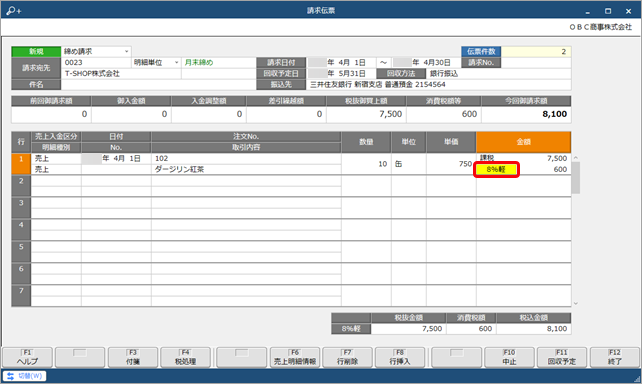The width and height of the screenshot is (642, 384).
Task: Delete the row with F7 行削除
Action: [347, 357]
